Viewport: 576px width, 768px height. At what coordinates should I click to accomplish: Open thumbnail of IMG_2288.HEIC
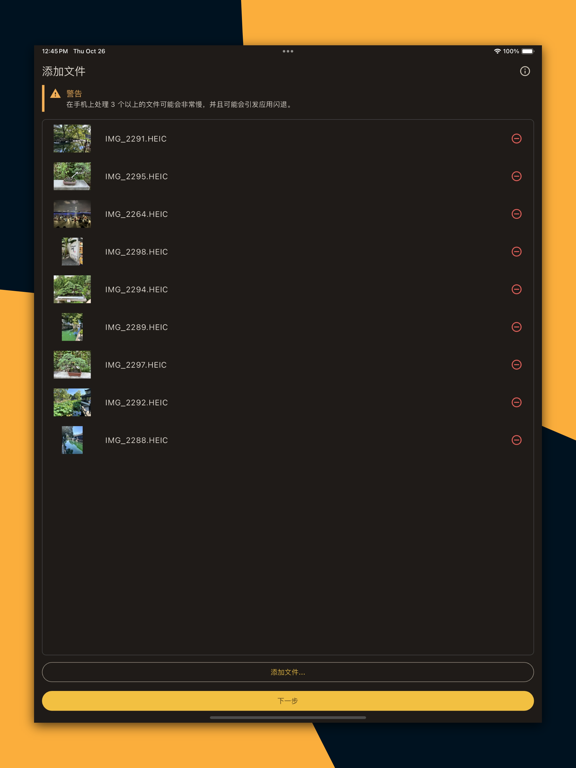[72, 440]
